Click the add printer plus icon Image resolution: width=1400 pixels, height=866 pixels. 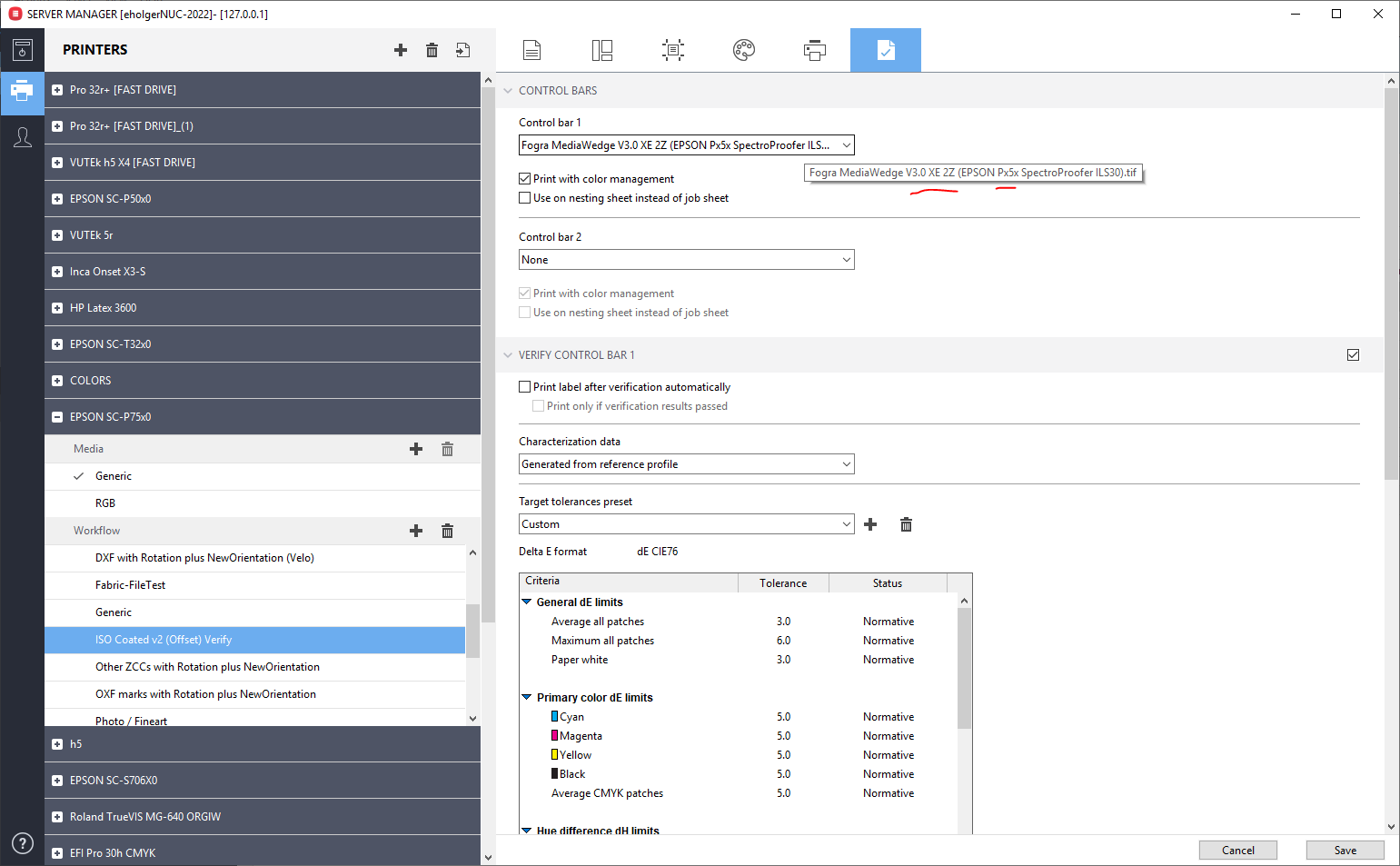(x=401, y=50)
